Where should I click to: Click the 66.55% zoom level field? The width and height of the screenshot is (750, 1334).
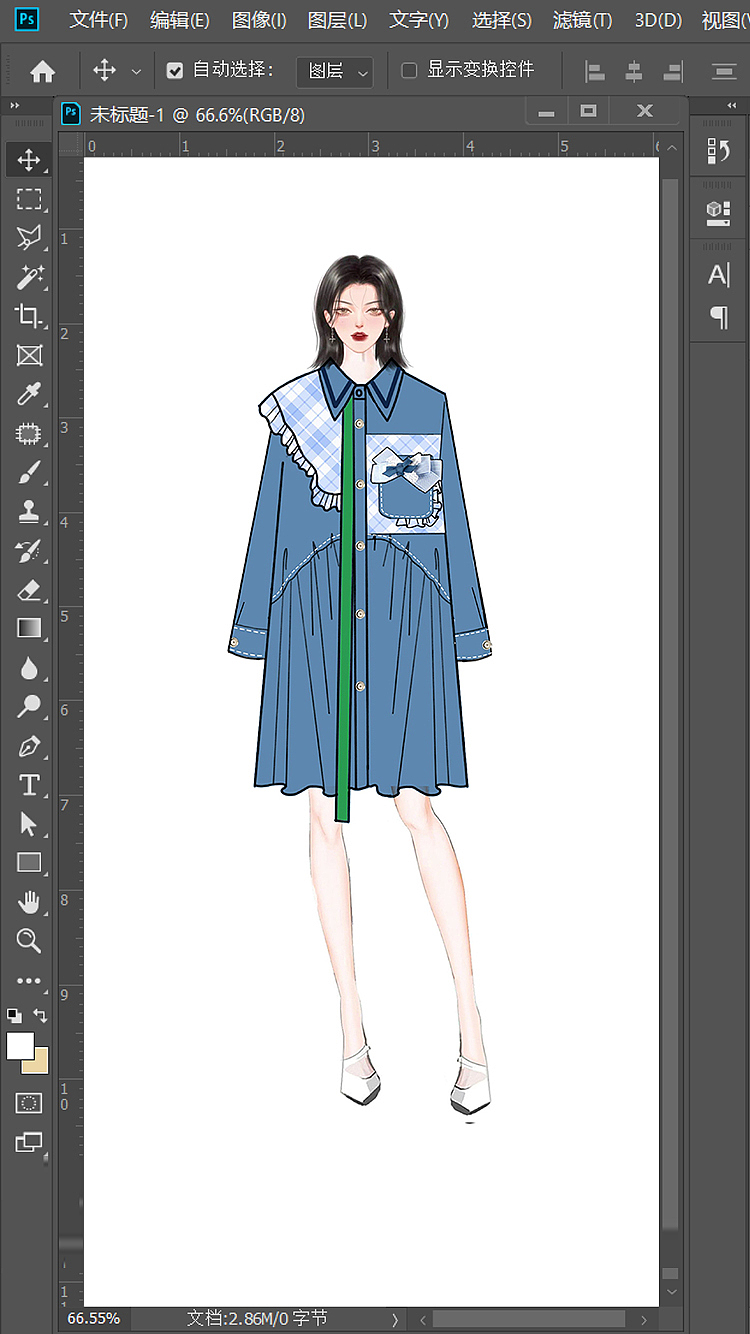click(93, 1319)
